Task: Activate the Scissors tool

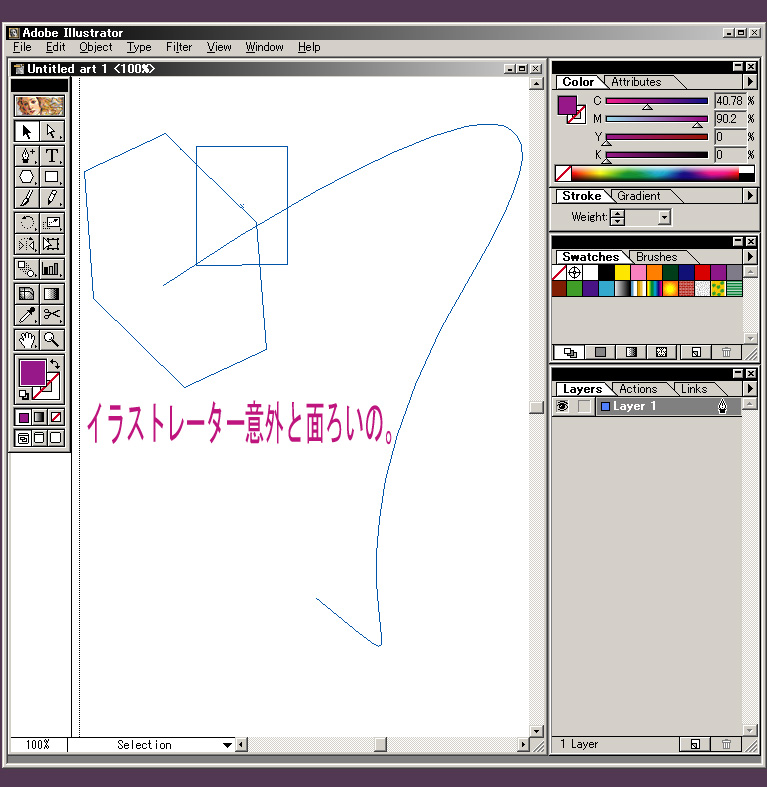Action: point(51,315)
